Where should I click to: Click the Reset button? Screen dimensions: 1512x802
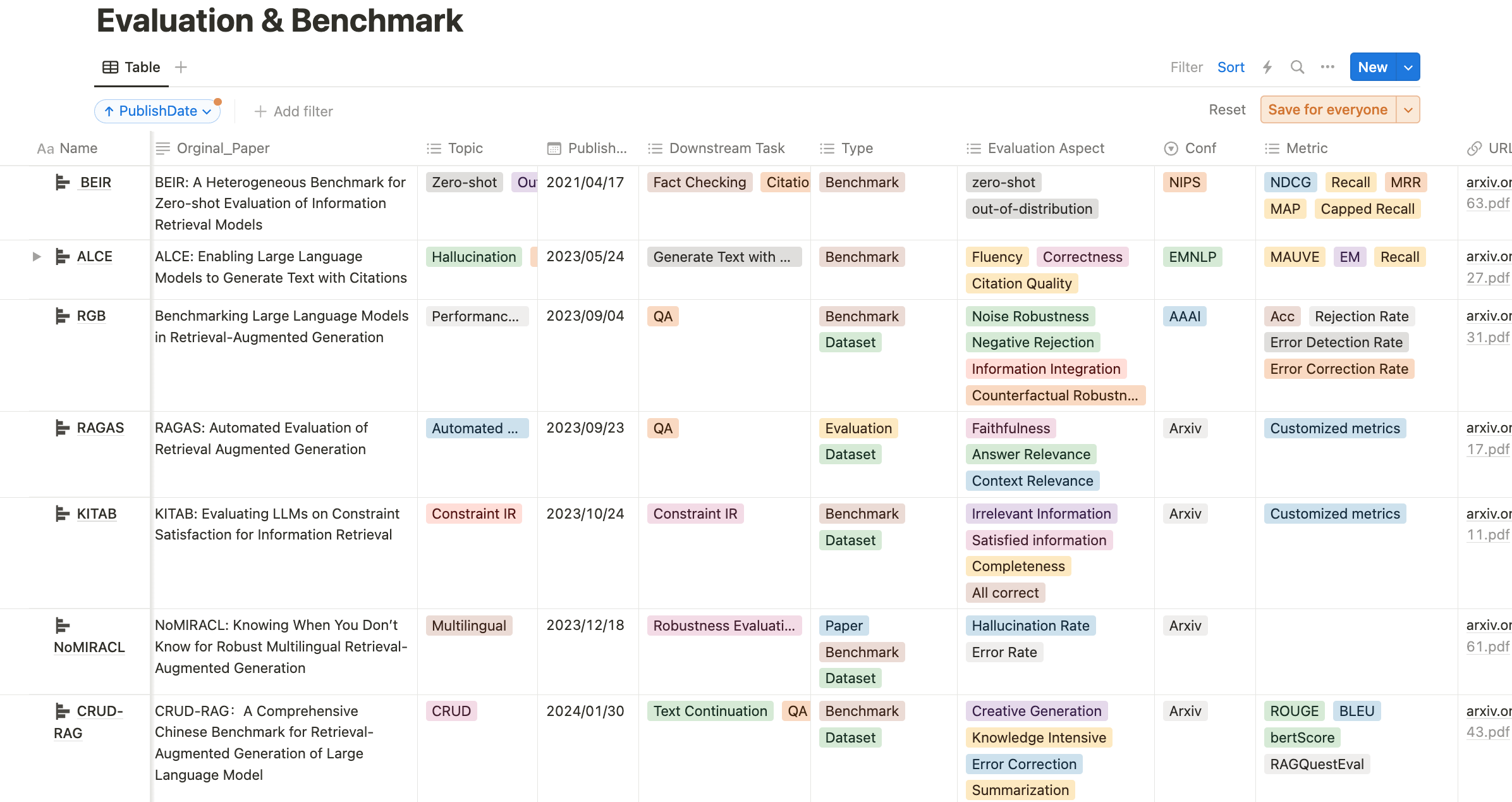(1227, 110)
